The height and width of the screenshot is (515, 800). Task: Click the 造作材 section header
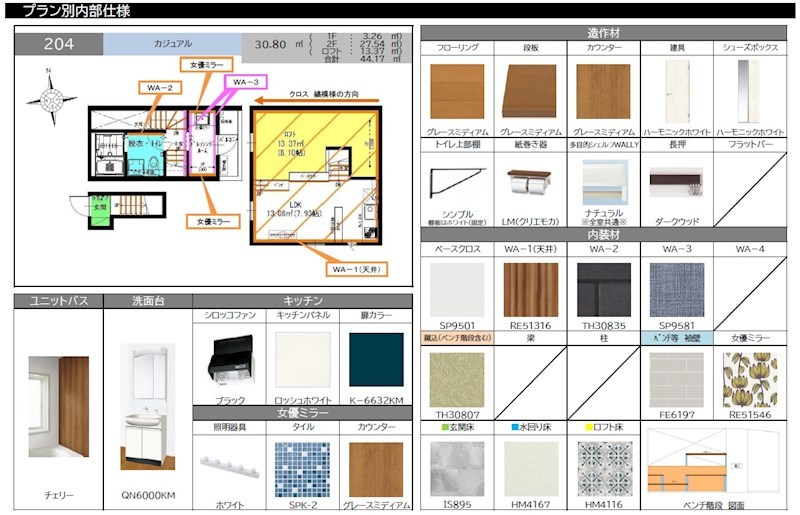pyautogui.click(x=603, y=33)
